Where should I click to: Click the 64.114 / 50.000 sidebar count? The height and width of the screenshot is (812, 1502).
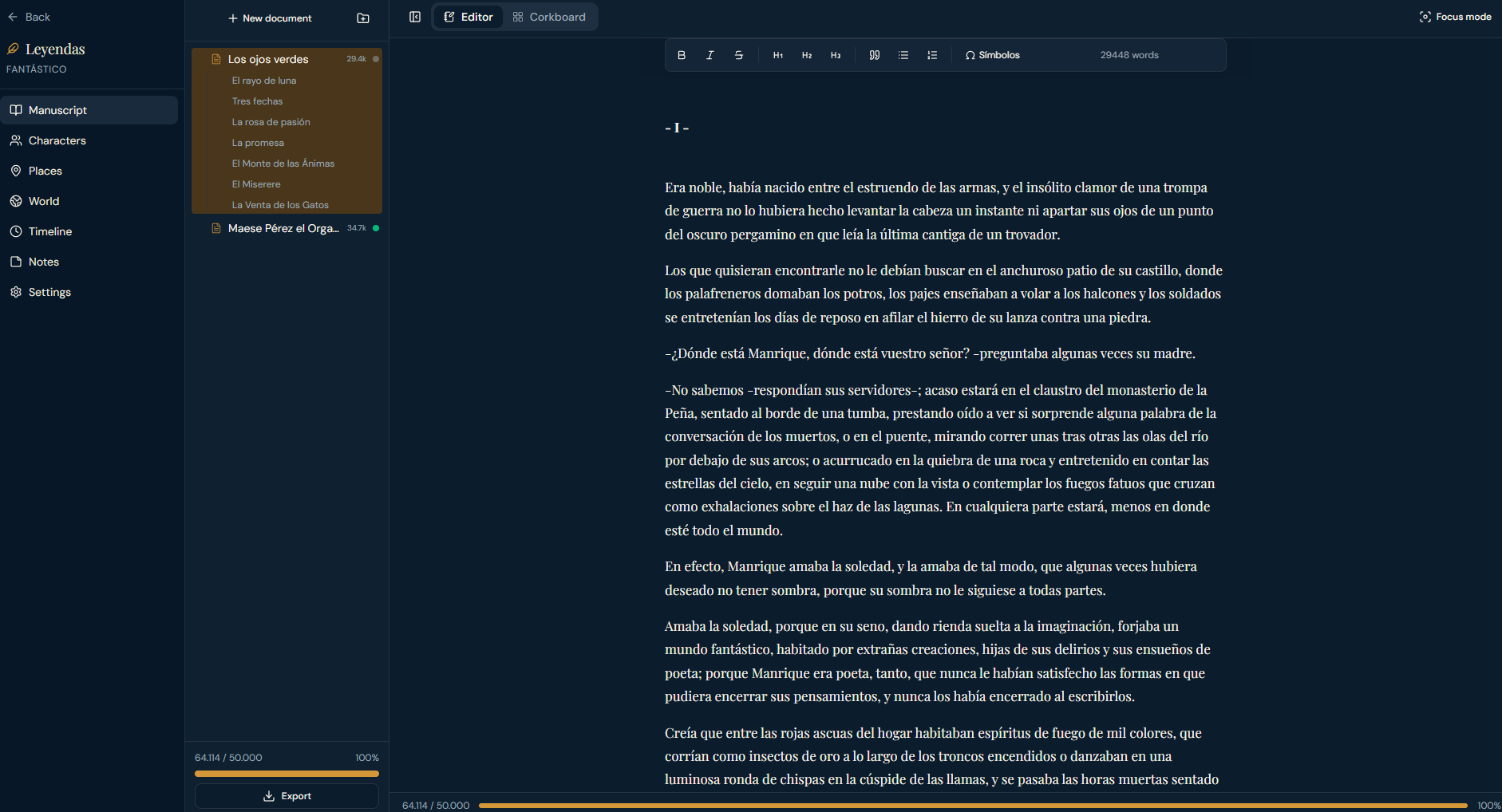coord(228,758)
